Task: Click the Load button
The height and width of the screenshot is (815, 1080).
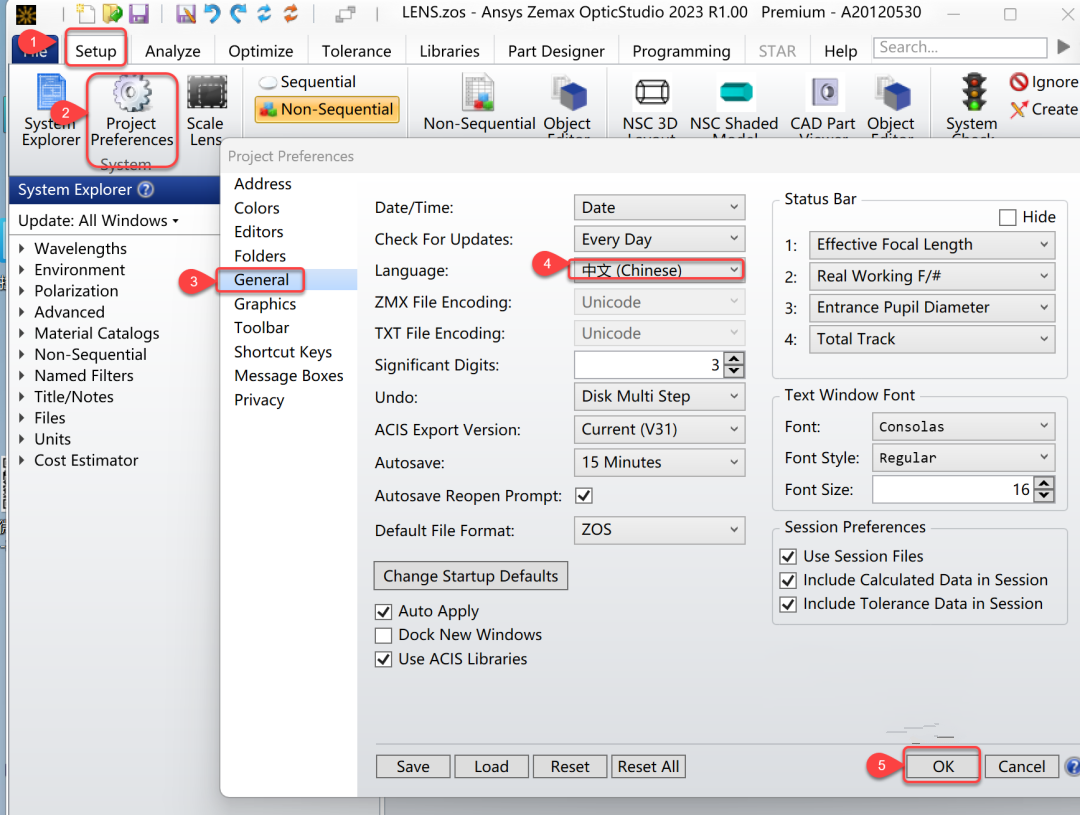Action: (x=492, y=767)
